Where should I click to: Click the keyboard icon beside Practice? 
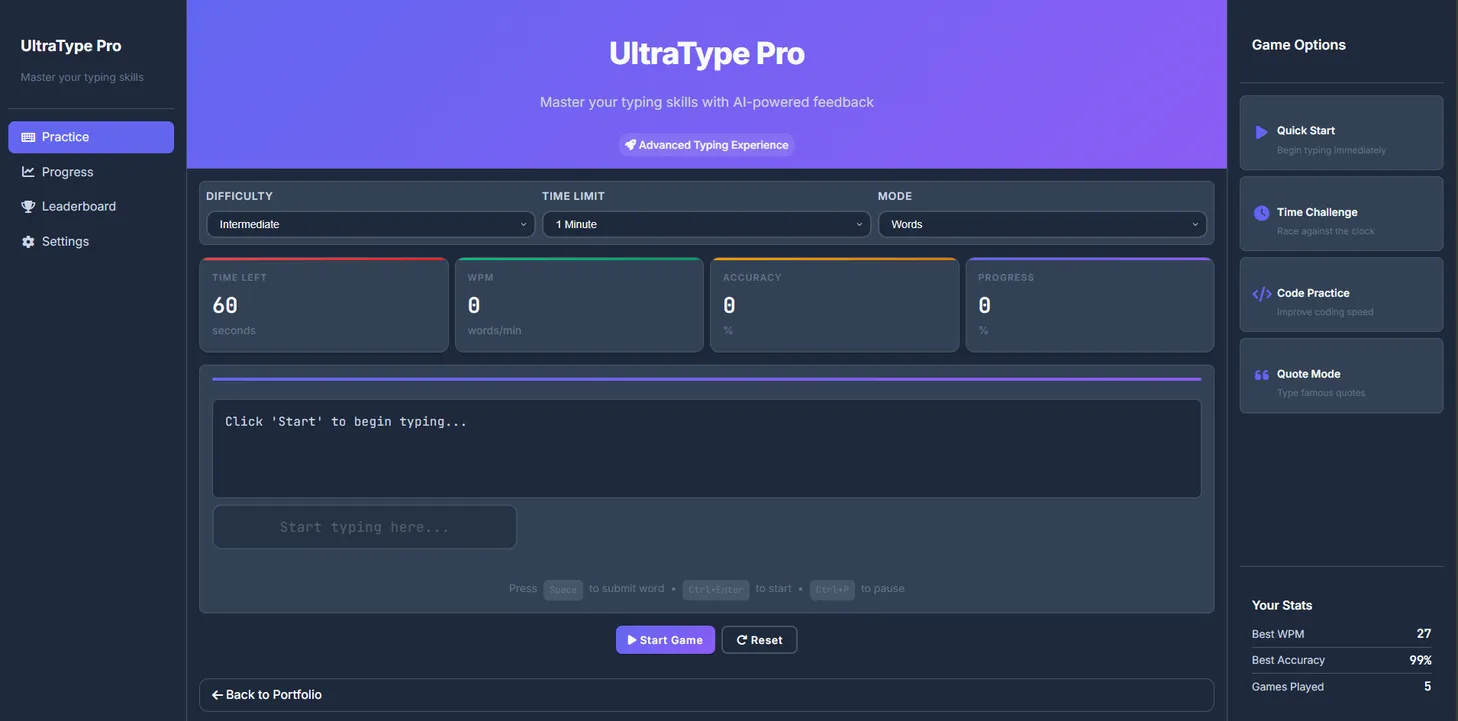click(x=28, y=137)
